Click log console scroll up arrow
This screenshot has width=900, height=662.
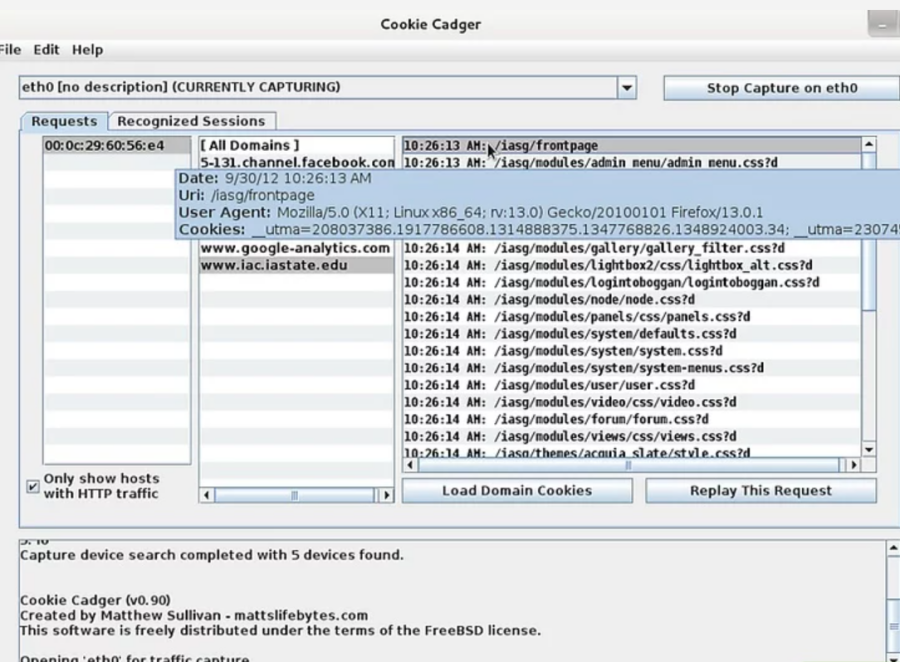893,548
